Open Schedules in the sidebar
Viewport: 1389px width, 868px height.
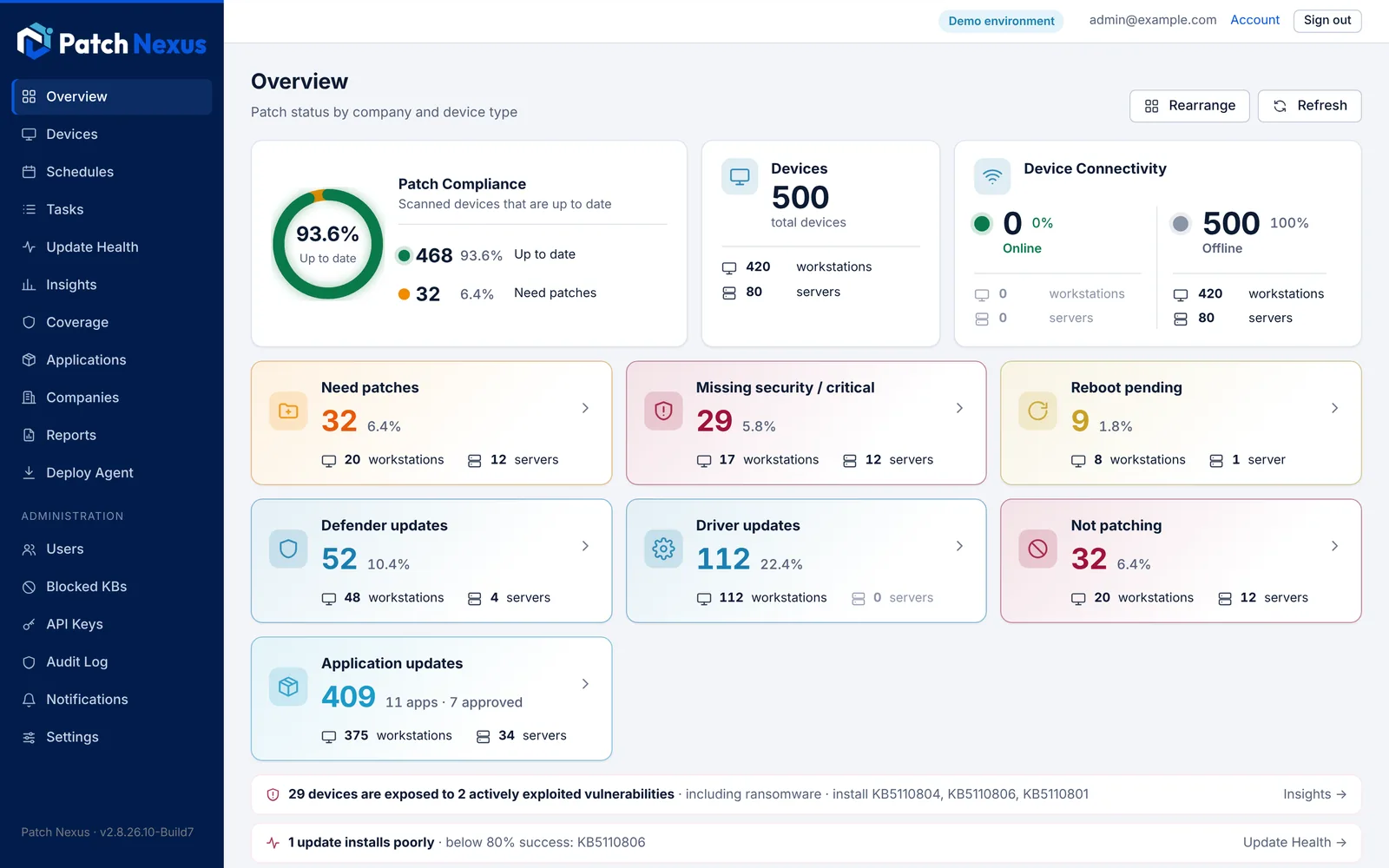click(x=112, y=172)
